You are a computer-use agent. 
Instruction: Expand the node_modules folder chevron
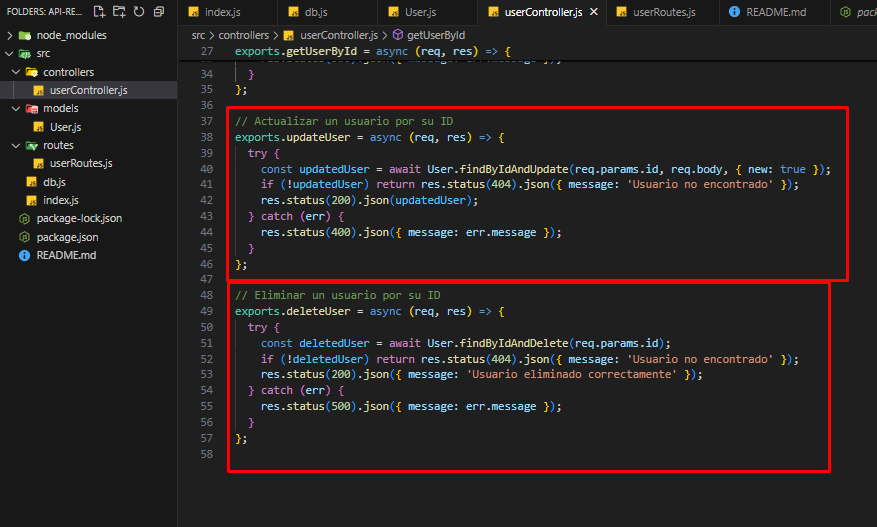(9, 35)
